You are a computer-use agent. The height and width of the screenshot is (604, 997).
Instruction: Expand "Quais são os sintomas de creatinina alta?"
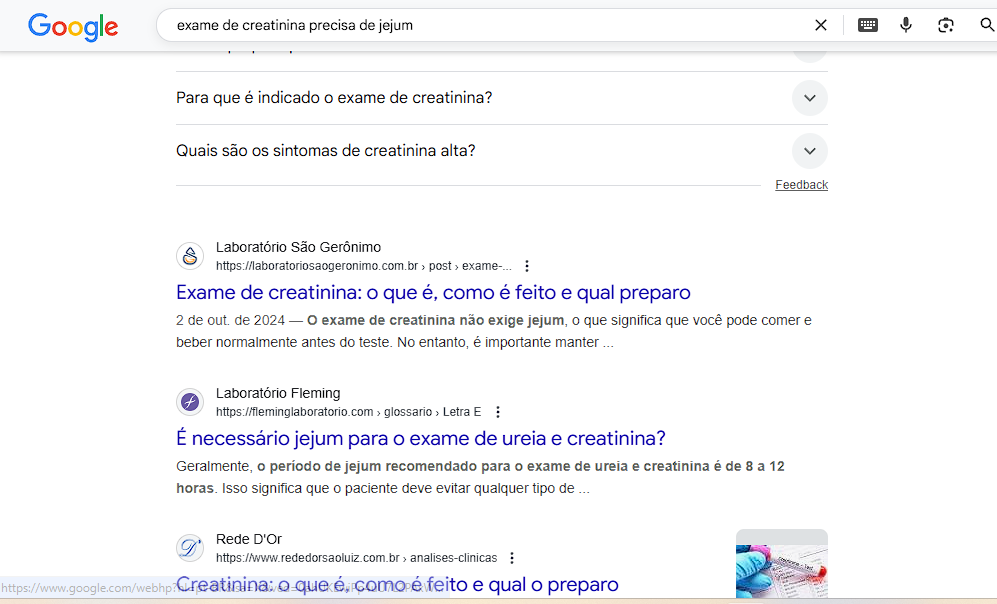point(809,151)
